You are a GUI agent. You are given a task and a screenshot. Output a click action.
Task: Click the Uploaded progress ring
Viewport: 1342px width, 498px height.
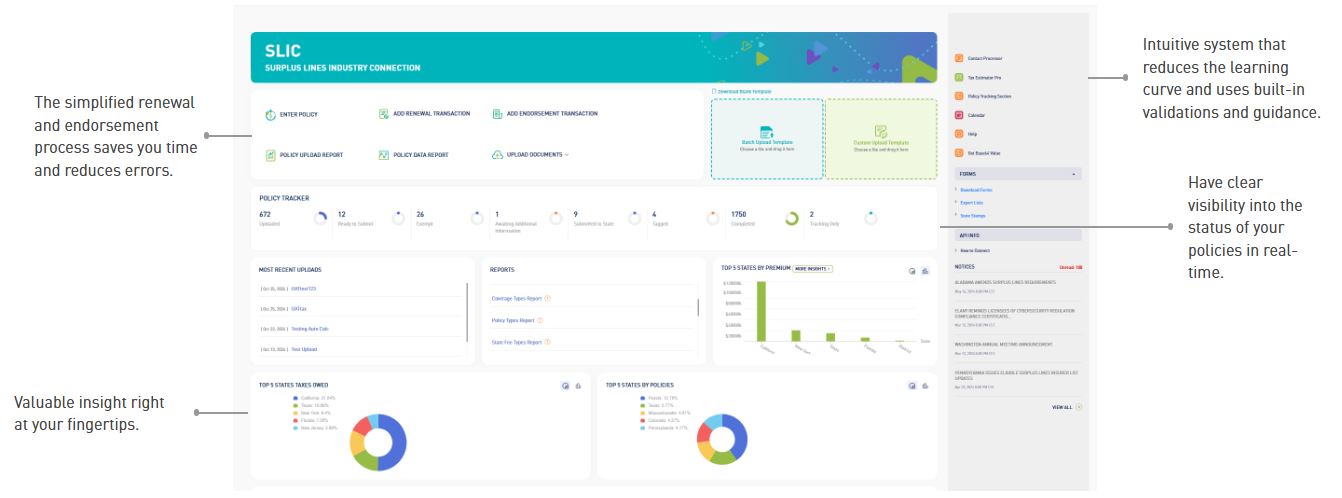click(x=320, y=218)
